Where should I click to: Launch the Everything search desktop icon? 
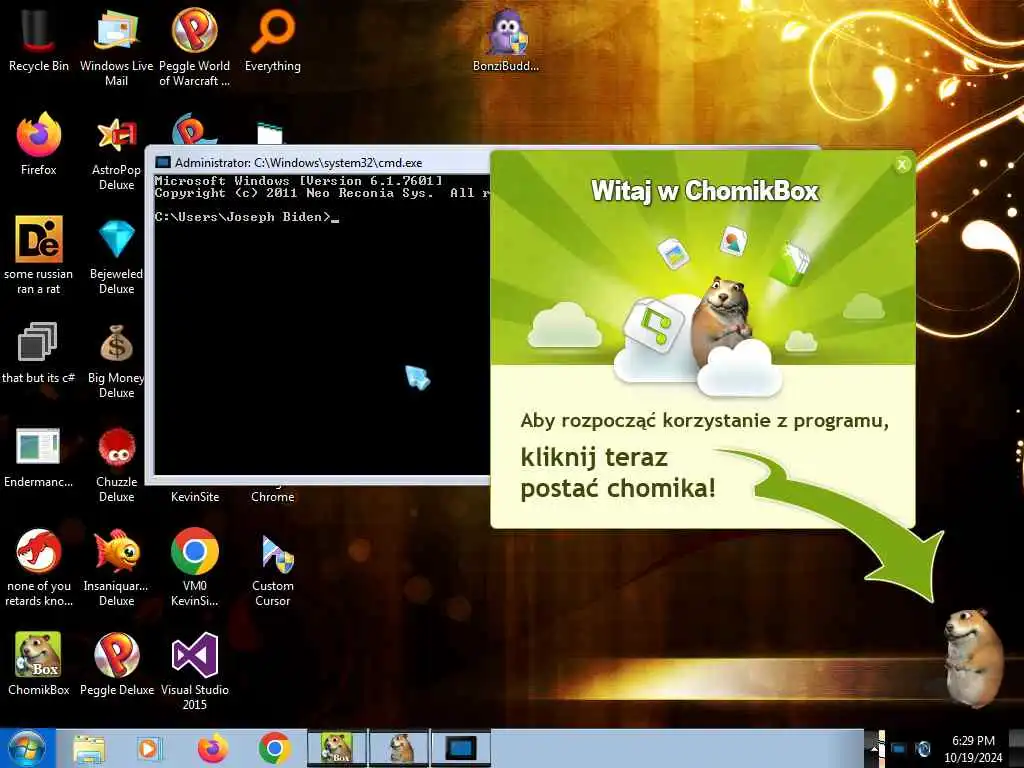[272, 40]
